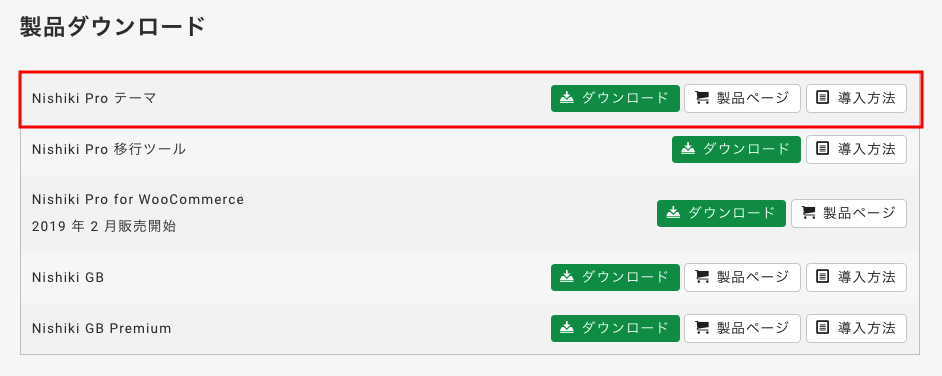Open 導入方法 for Nishiki Pro 移行ツール
942x376 pixels.
[856, 149]
